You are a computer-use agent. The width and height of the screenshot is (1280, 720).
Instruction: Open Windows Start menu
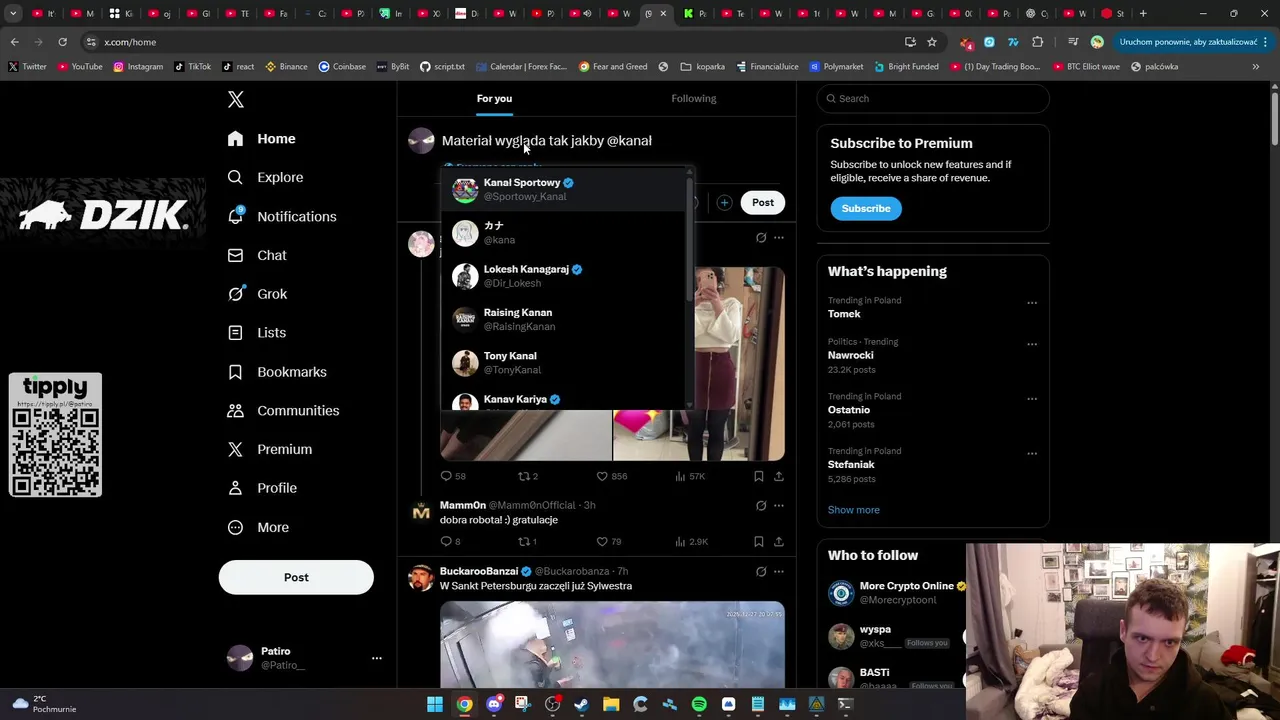(435, 704)
